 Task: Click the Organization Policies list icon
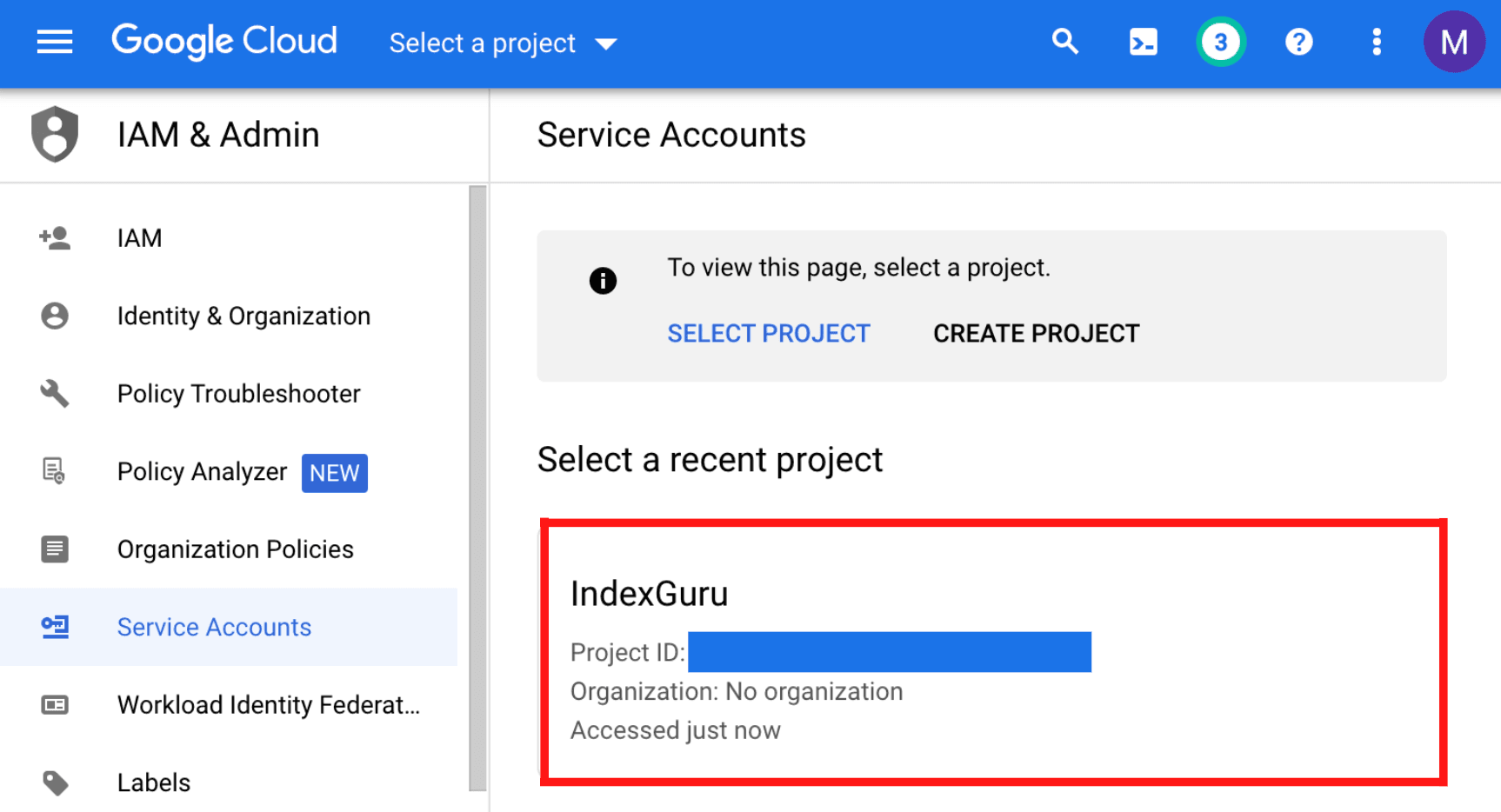tap(55, 549)
